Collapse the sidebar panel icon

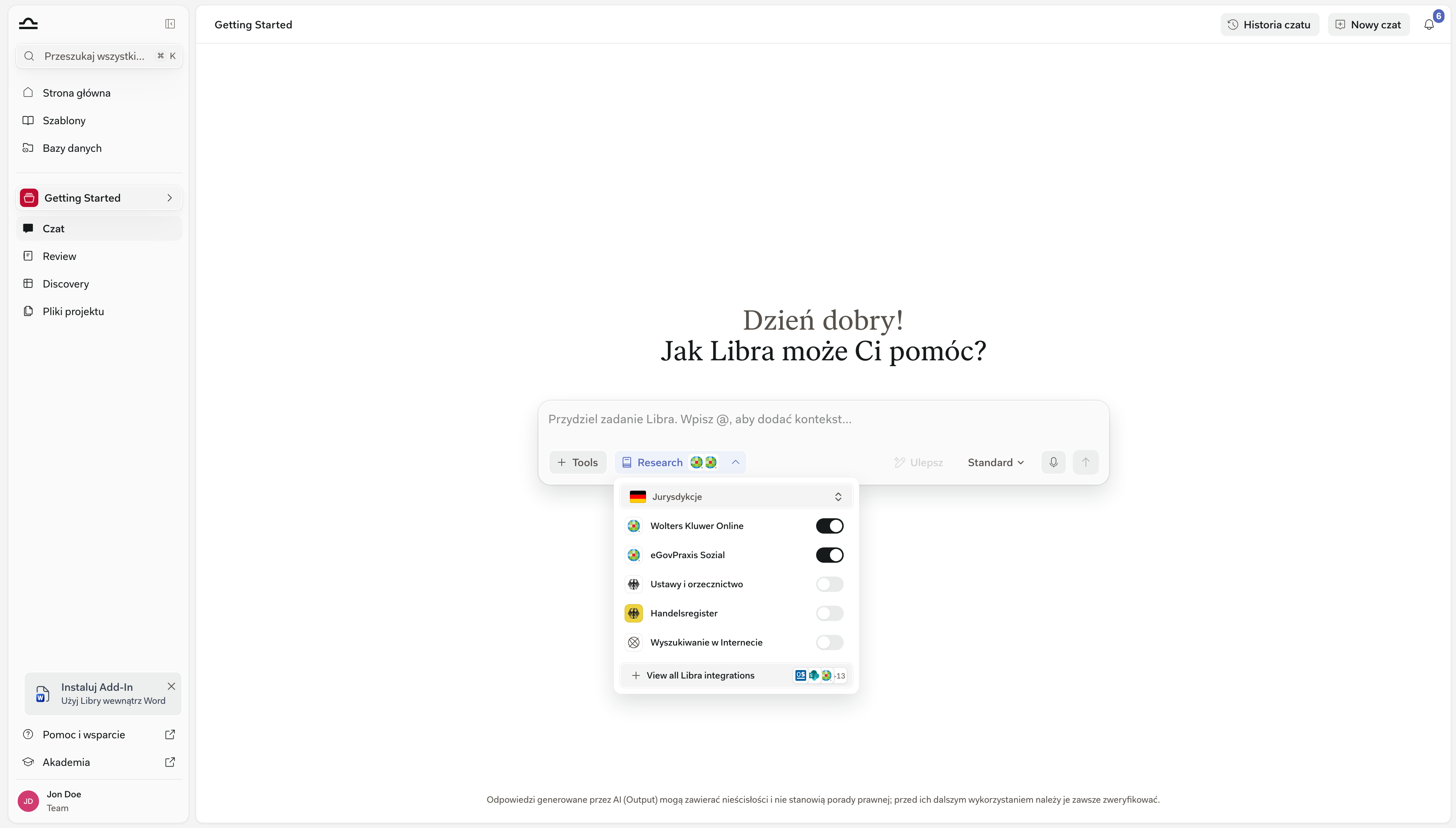(x=170, y=24)
